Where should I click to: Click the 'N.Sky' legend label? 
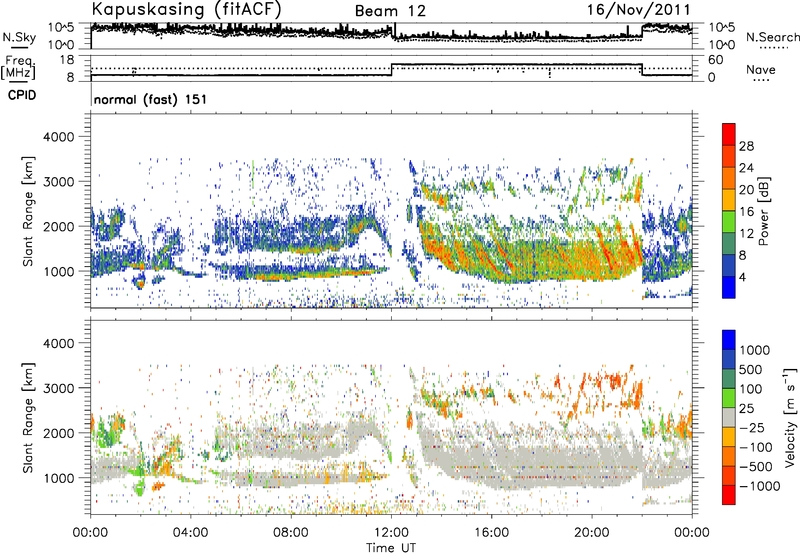19,37
